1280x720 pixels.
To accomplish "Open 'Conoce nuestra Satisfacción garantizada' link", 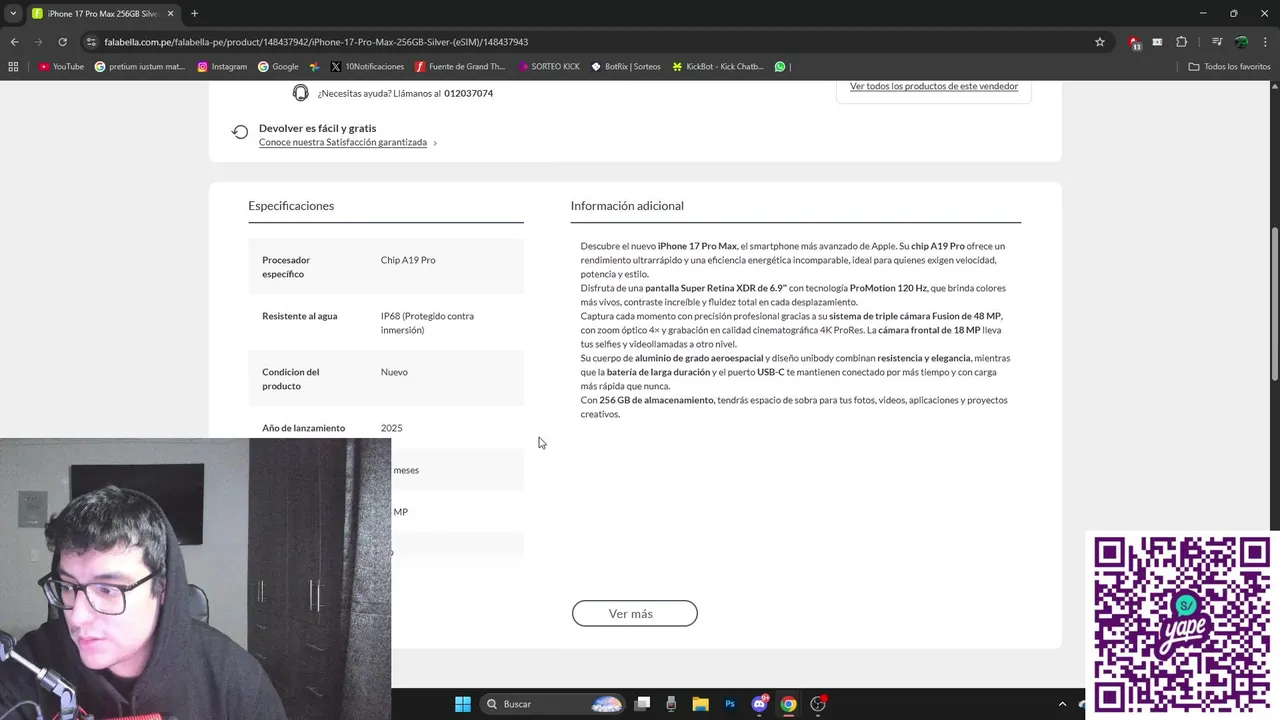I will coord(343,142).
